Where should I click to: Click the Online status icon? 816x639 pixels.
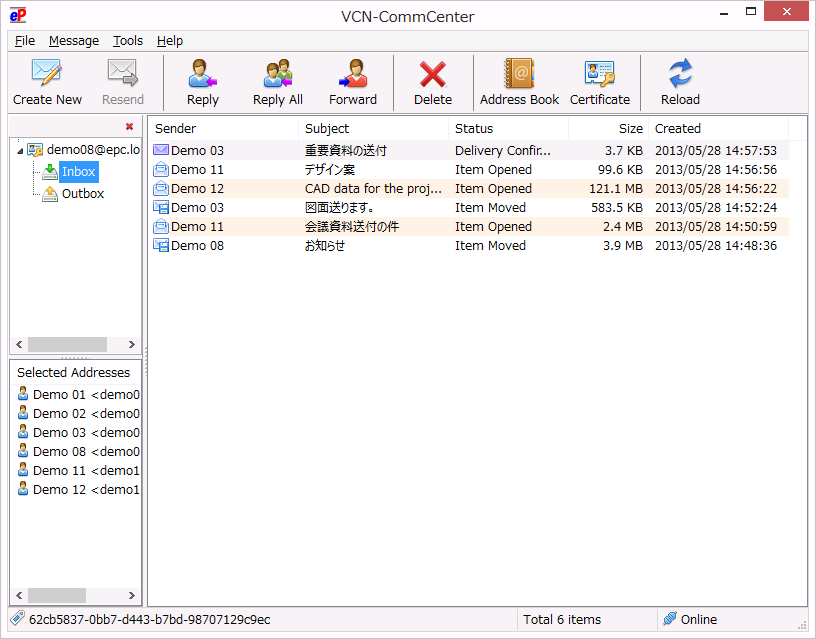tap(670, 619)
